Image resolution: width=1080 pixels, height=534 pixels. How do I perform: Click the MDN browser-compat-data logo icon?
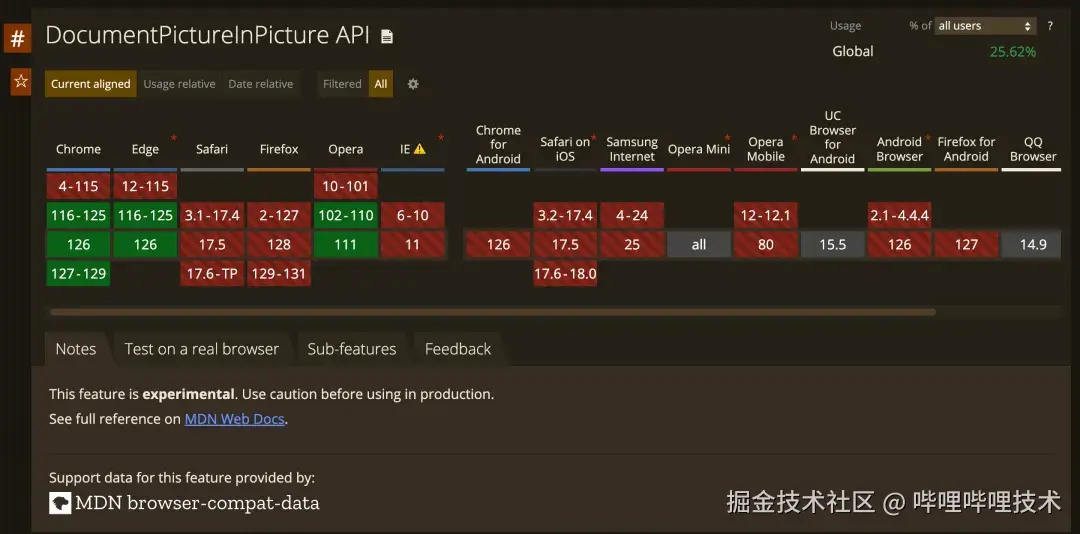tap(60, 503)
